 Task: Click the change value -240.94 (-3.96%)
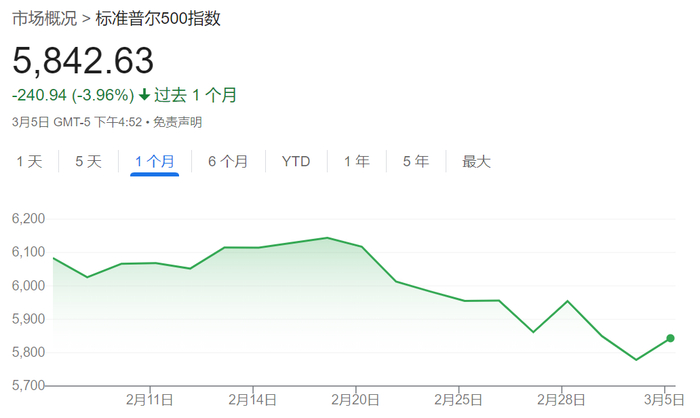[x=73, y=95]
